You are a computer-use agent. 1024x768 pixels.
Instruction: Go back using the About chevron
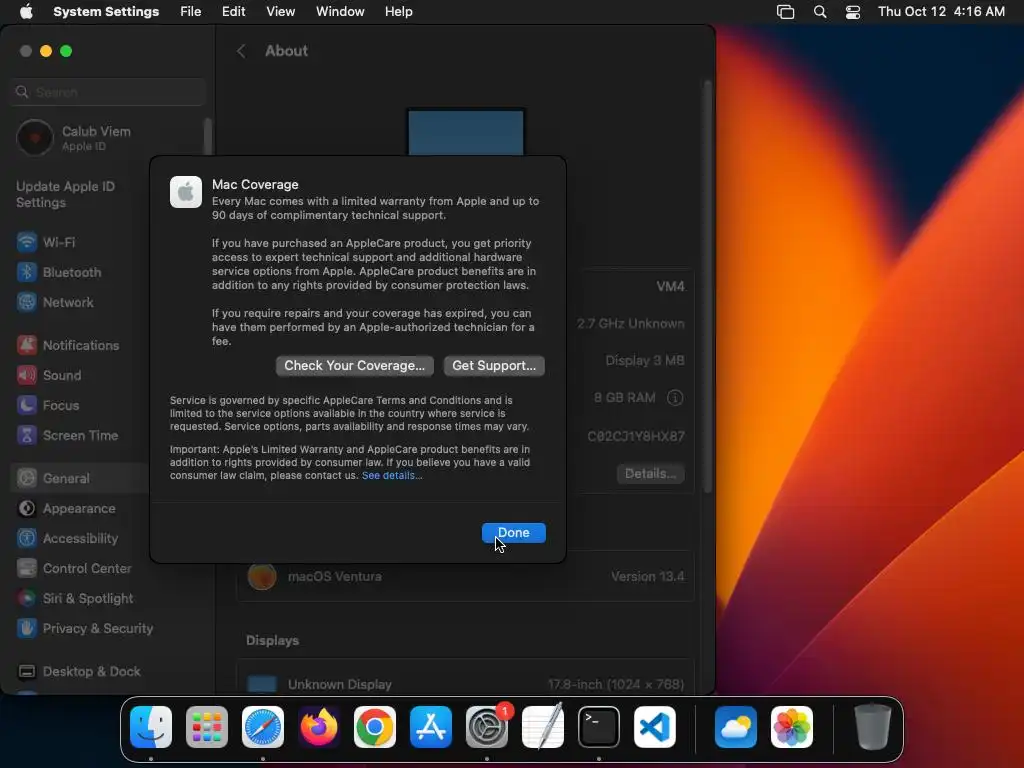(x=241, y=51)
